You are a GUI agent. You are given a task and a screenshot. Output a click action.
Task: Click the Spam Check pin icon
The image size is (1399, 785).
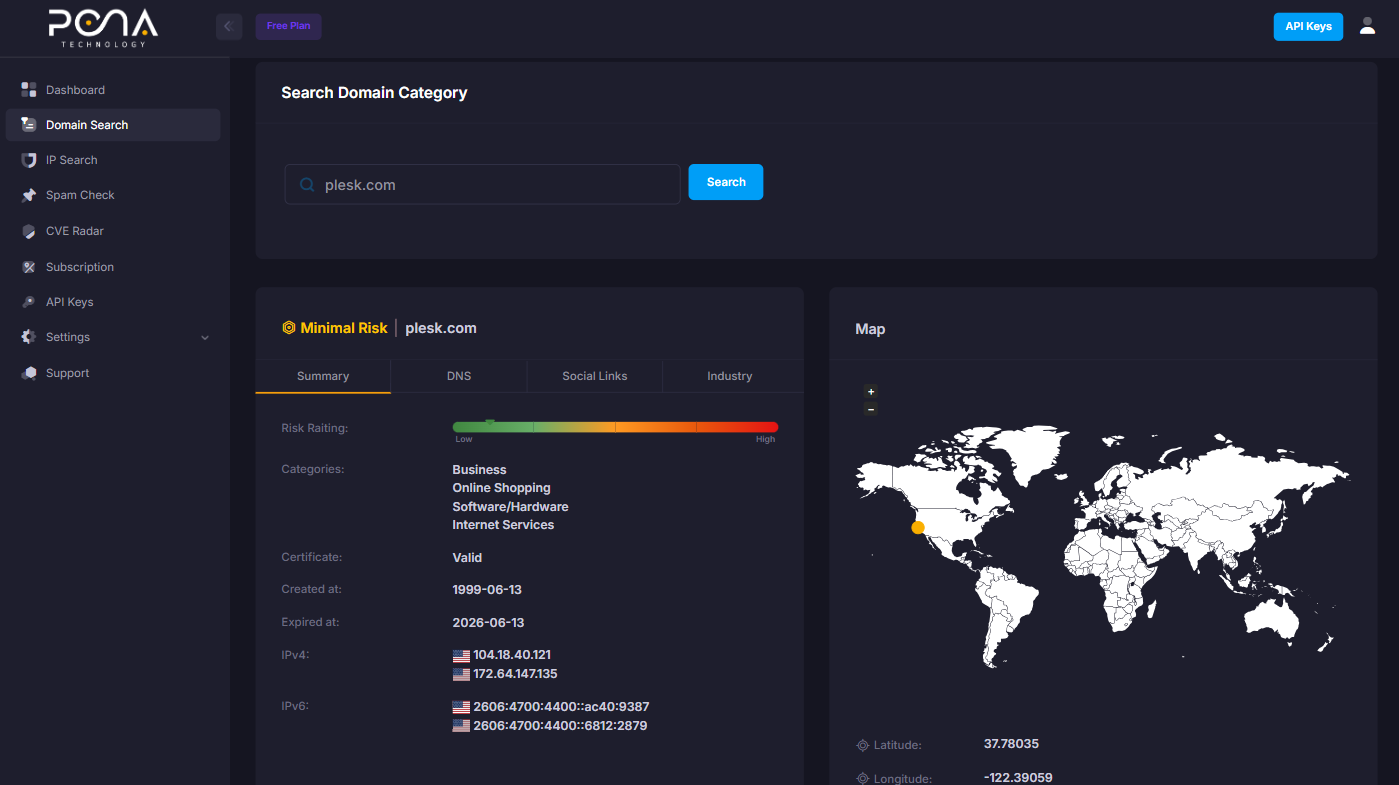tap(29, 195)
